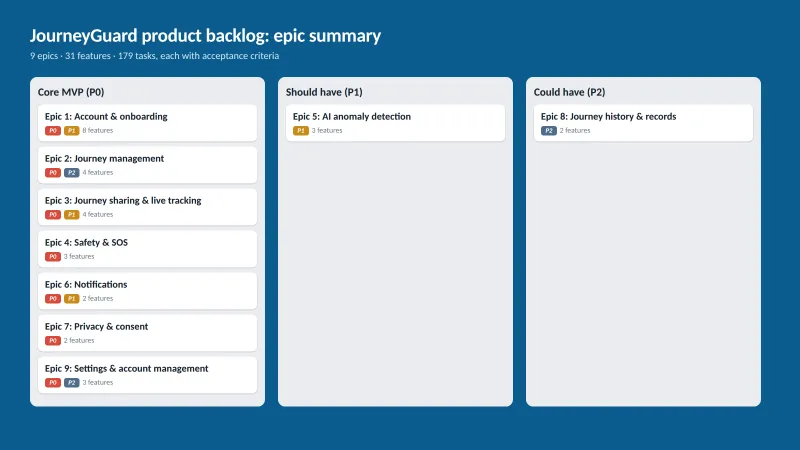
Task: Click the P0 badge on Epic 4
Action: 53,257
